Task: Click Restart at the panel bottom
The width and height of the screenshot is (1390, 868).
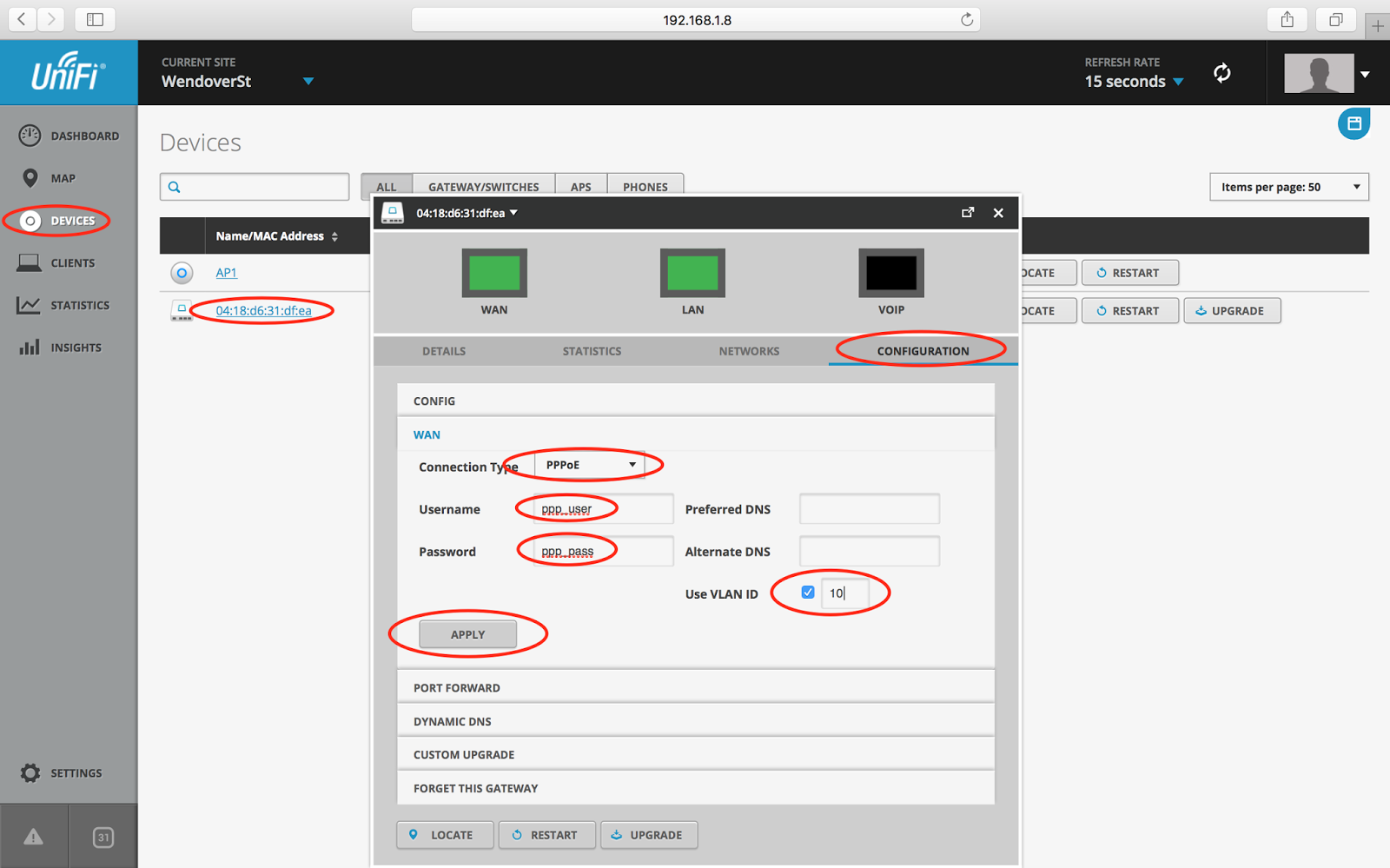Action: coord(547,835)
